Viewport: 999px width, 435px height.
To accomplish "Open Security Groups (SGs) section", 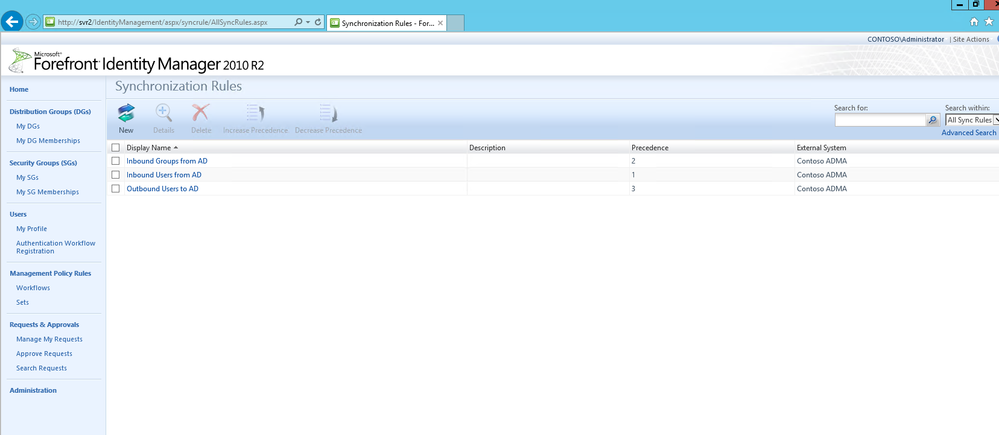I will click(43, 163).
